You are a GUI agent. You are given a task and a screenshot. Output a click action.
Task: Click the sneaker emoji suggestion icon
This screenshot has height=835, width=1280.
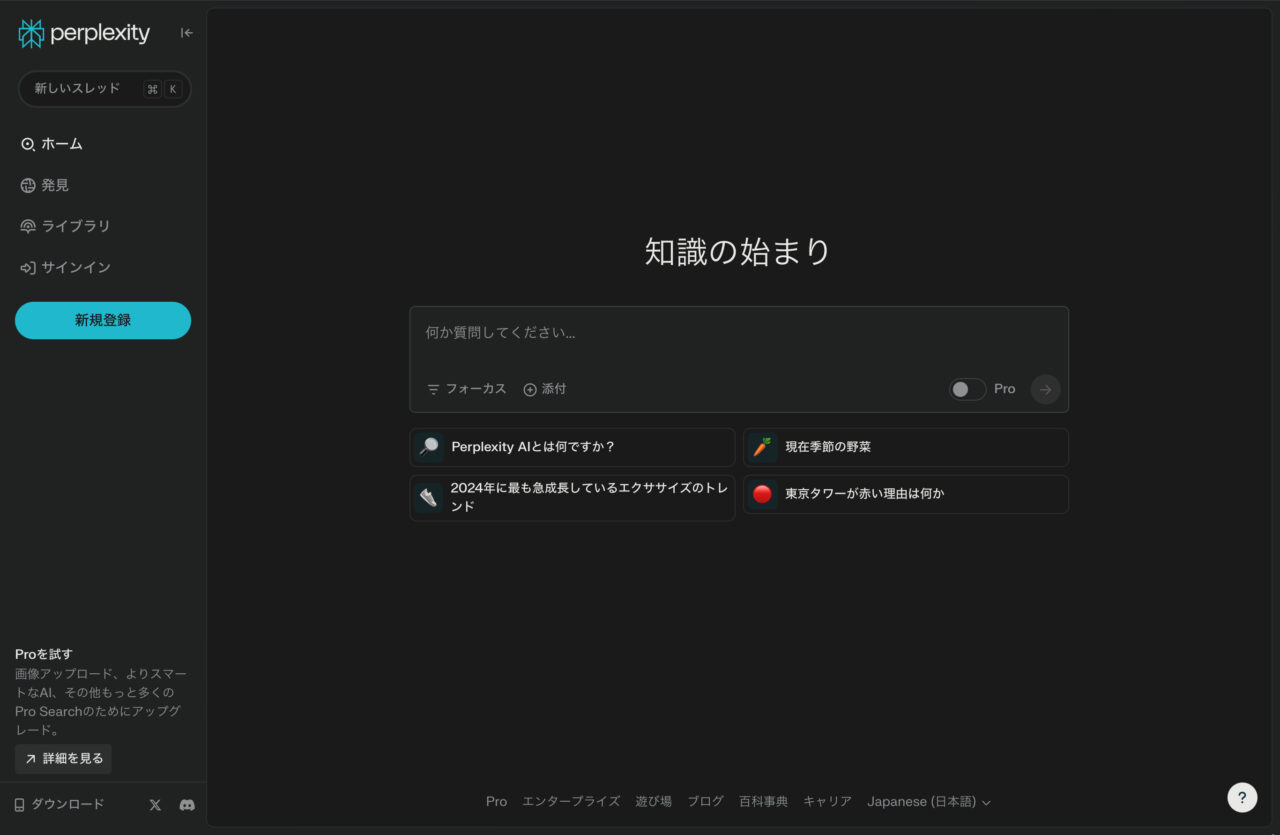429,497
